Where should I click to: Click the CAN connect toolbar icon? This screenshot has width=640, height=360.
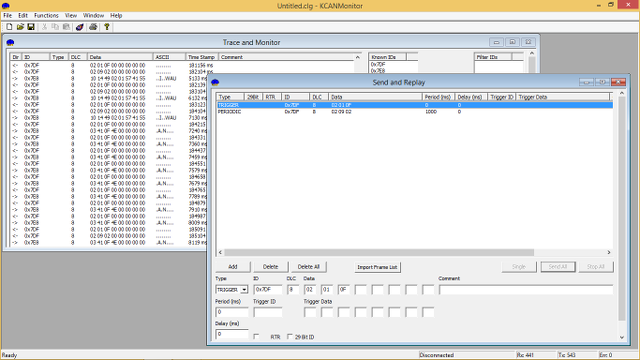click(x=80, y=27)
